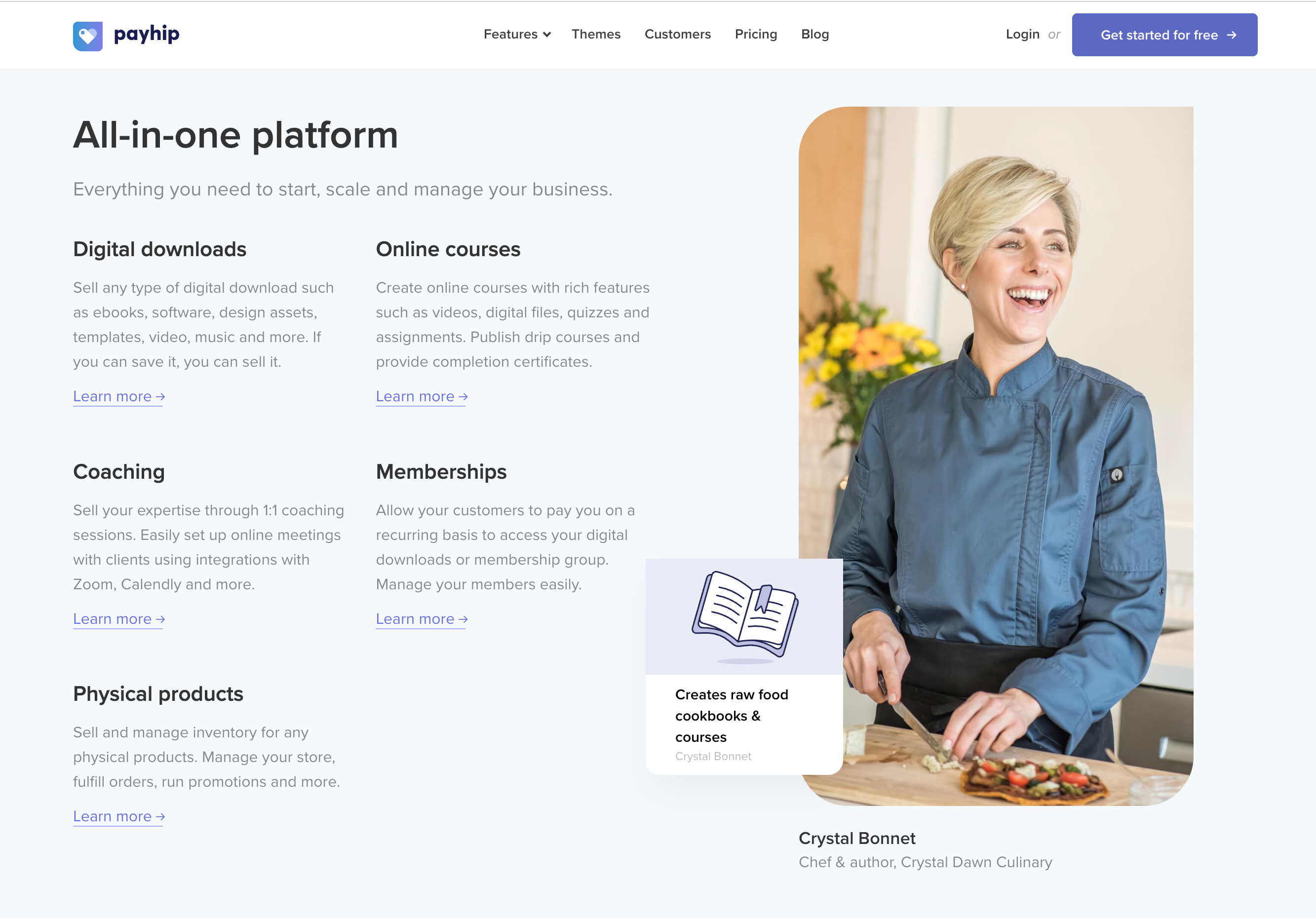Screen dimensions: 1316x918
Task: Open the Pricing page
Action: point(755,35)
